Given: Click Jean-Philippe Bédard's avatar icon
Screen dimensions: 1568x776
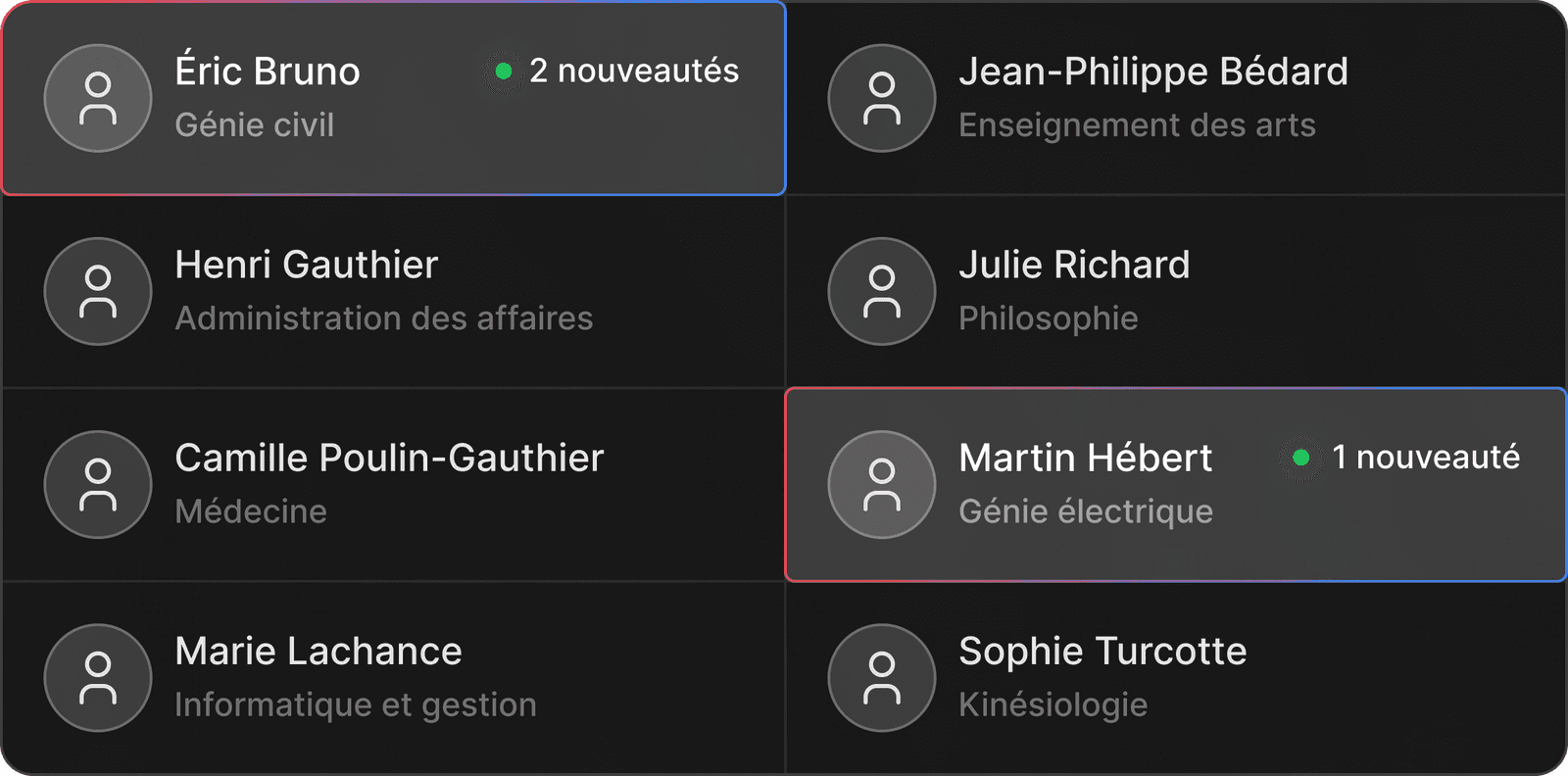Looking at the screenshot, I should (x=882, y=98).
